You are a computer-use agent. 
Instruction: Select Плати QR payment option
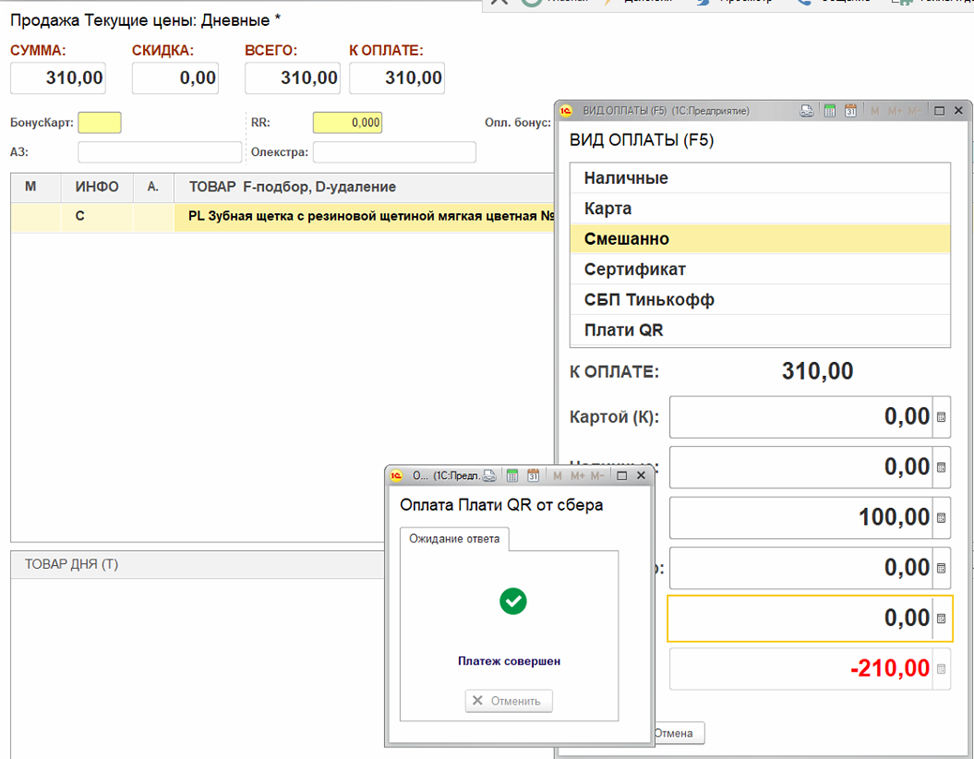point(624,330)
